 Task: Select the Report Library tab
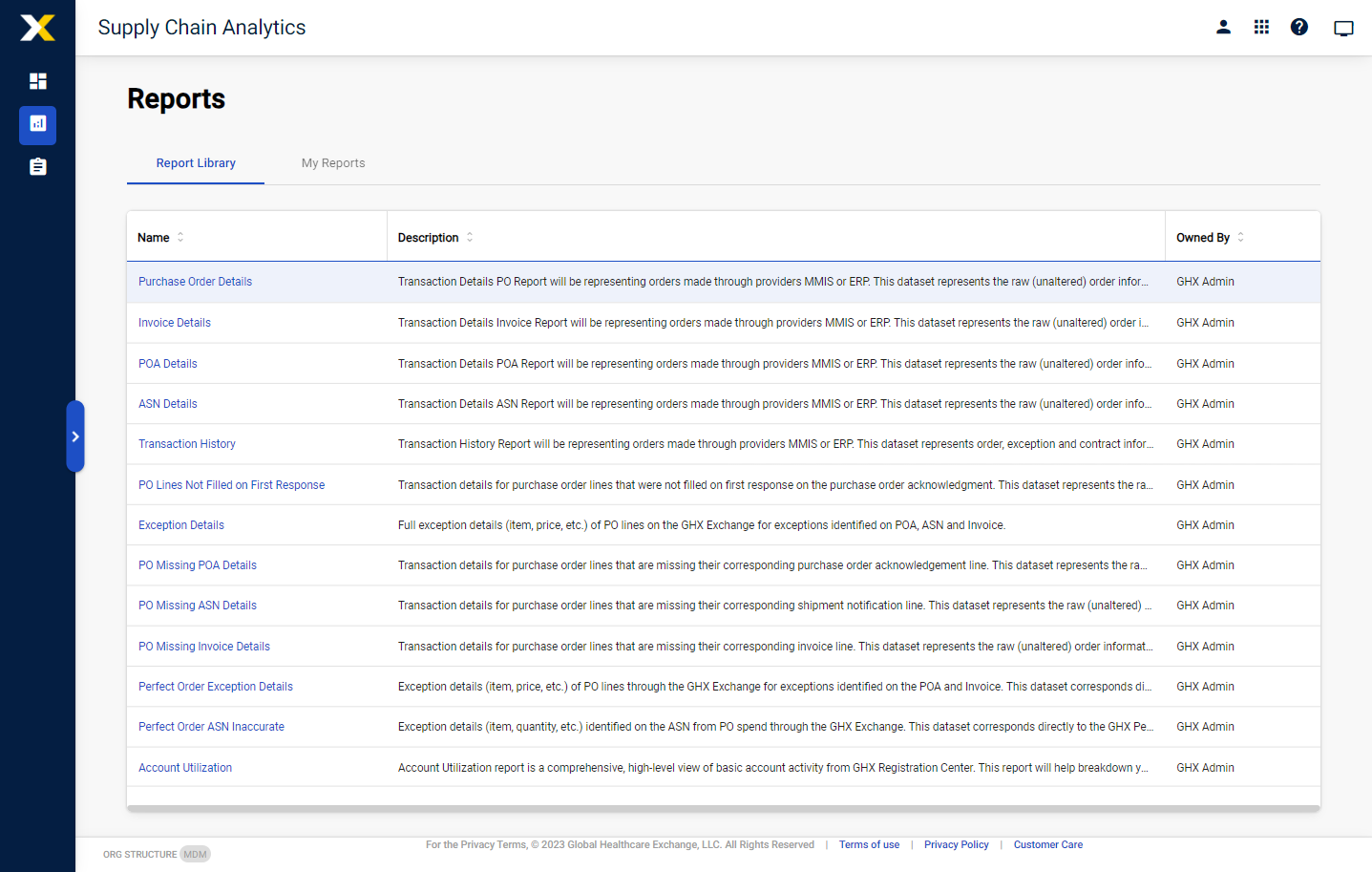196,163
